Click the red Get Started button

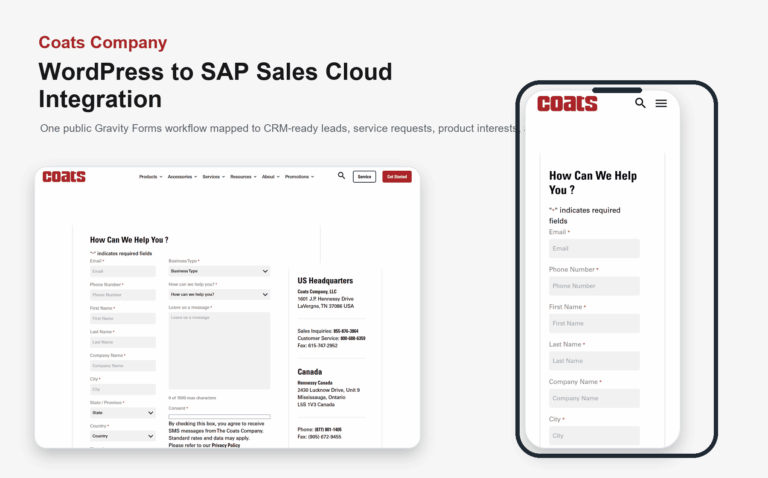tap(397, 177)
